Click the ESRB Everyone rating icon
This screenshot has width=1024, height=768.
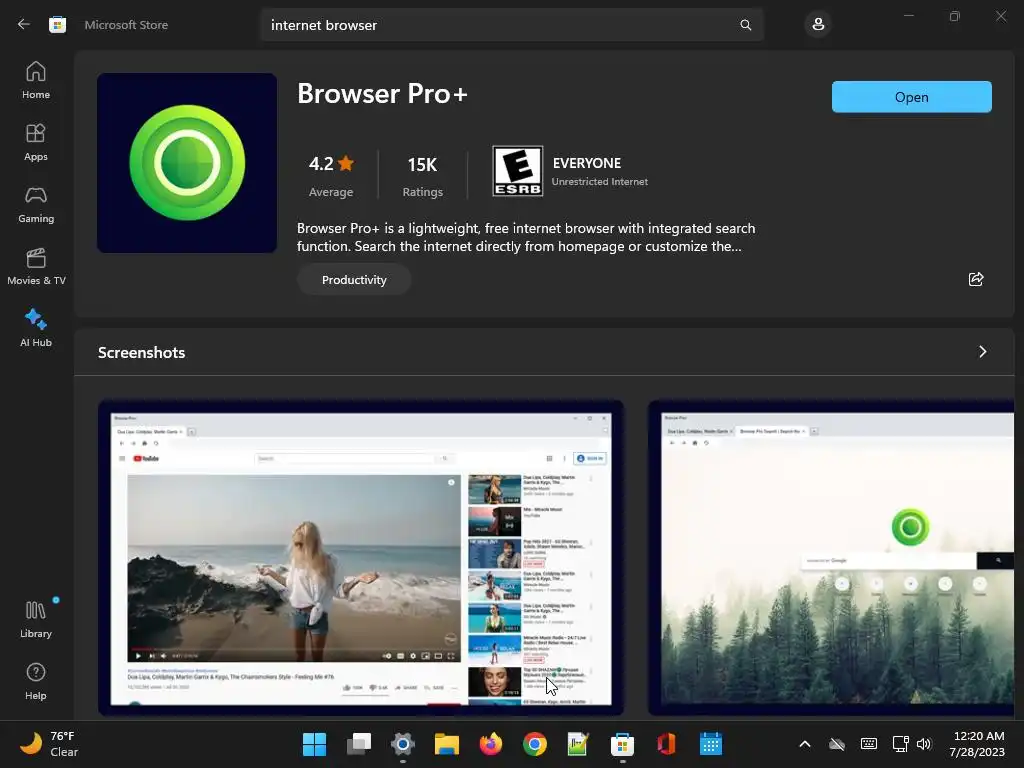517,171
